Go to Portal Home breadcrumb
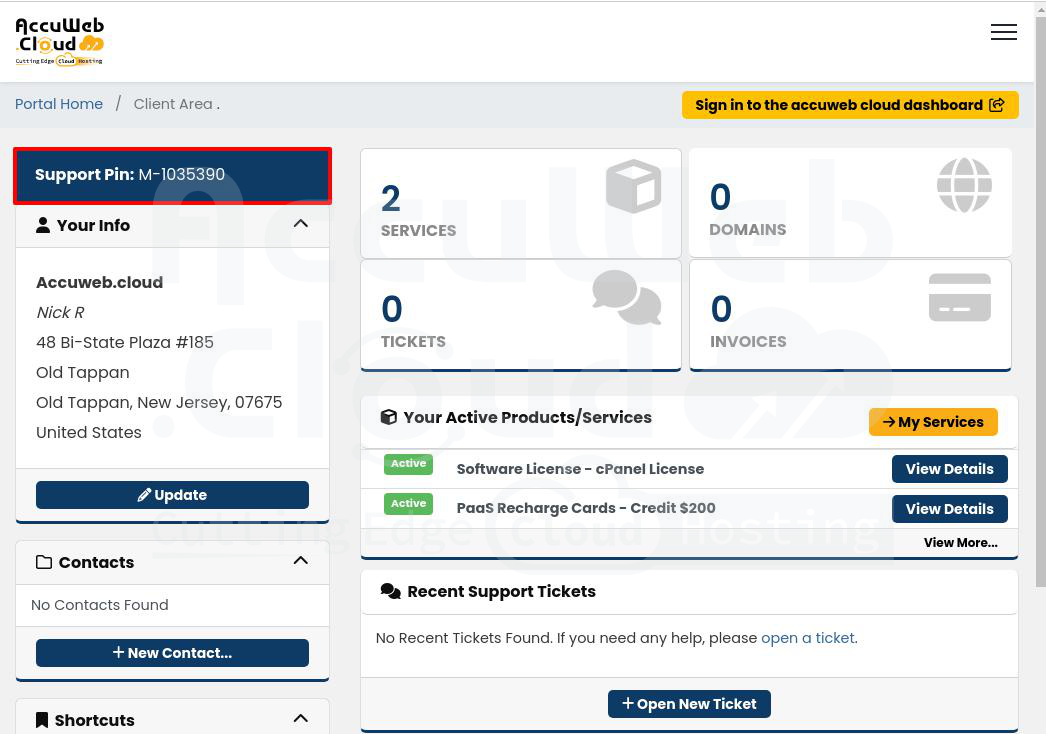The height and width of the screenshot is (734, 1046). tap(59, 104)
